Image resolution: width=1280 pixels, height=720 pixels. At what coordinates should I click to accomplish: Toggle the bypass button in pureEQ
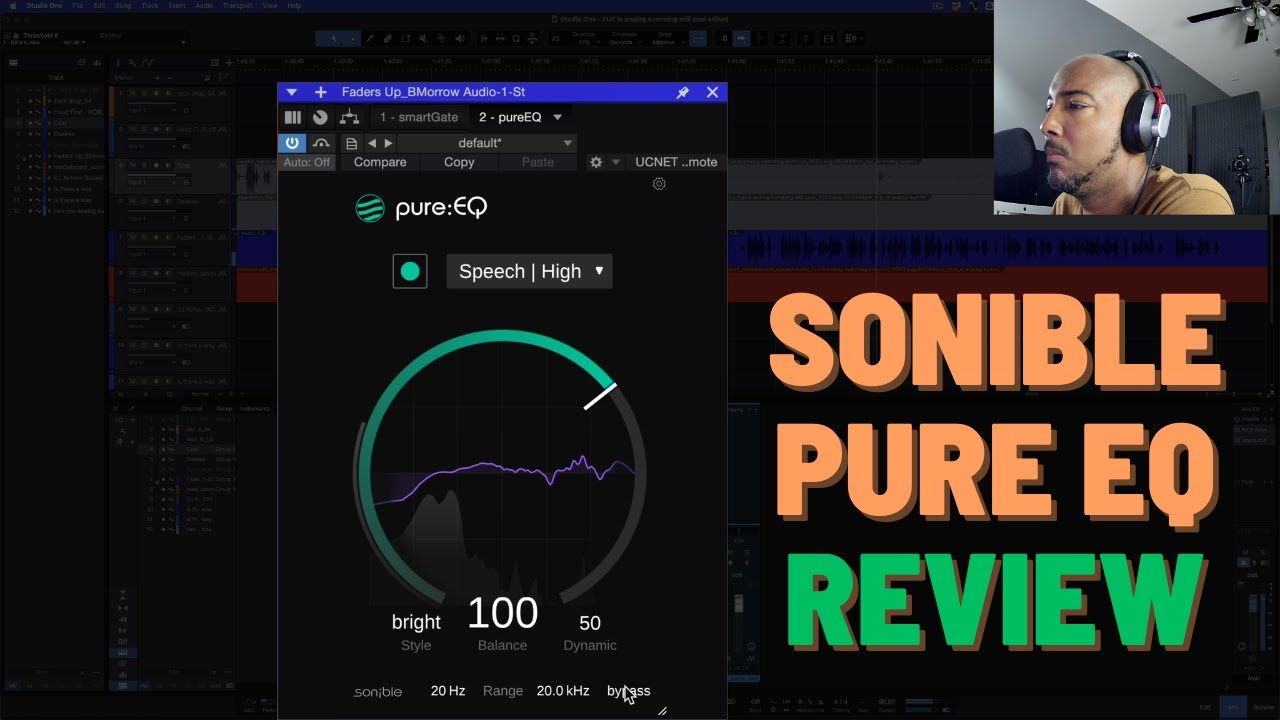(628, 691)
